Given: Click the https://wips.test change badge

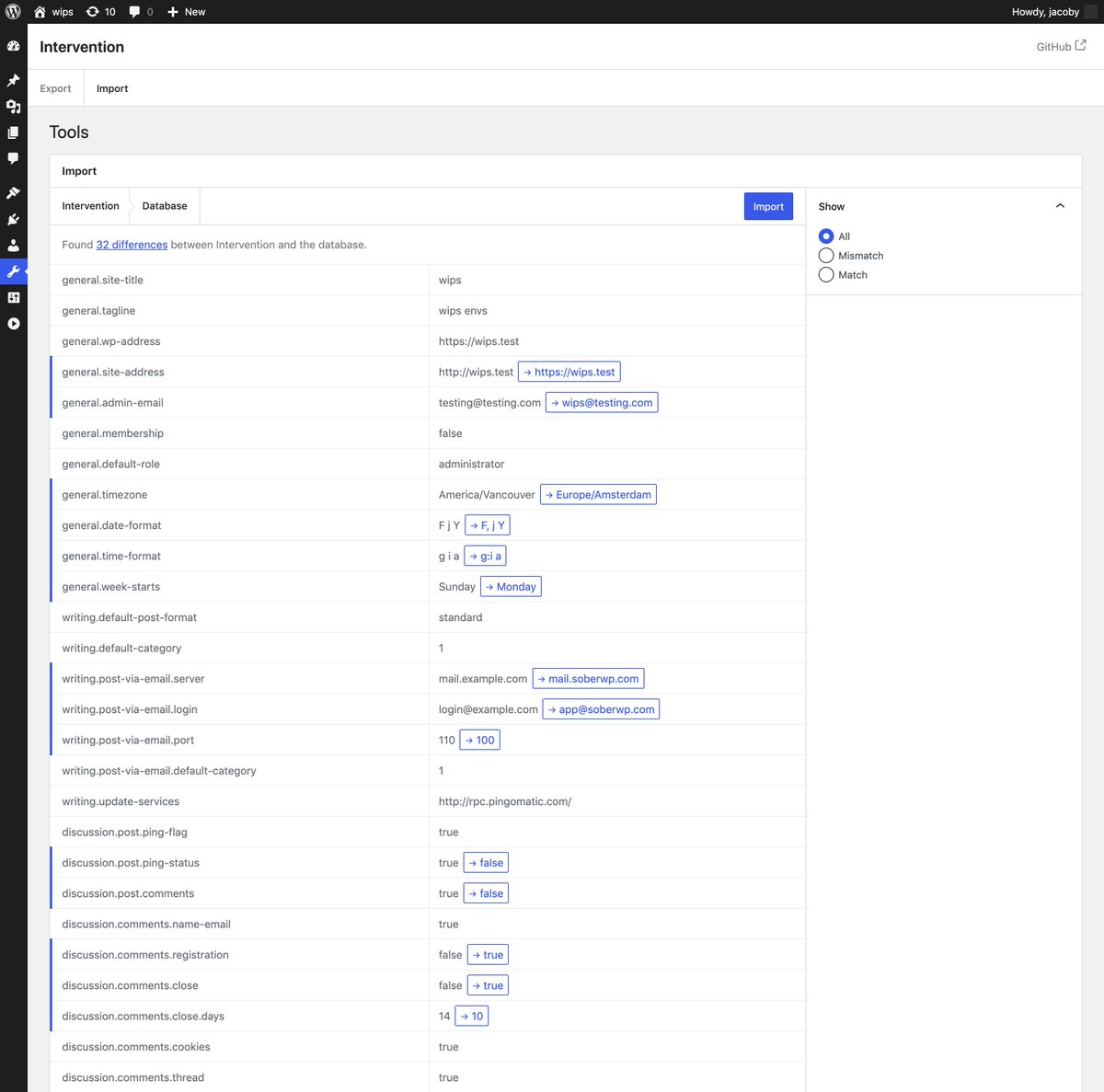Looking at the screenshot, I should [569, 372].
